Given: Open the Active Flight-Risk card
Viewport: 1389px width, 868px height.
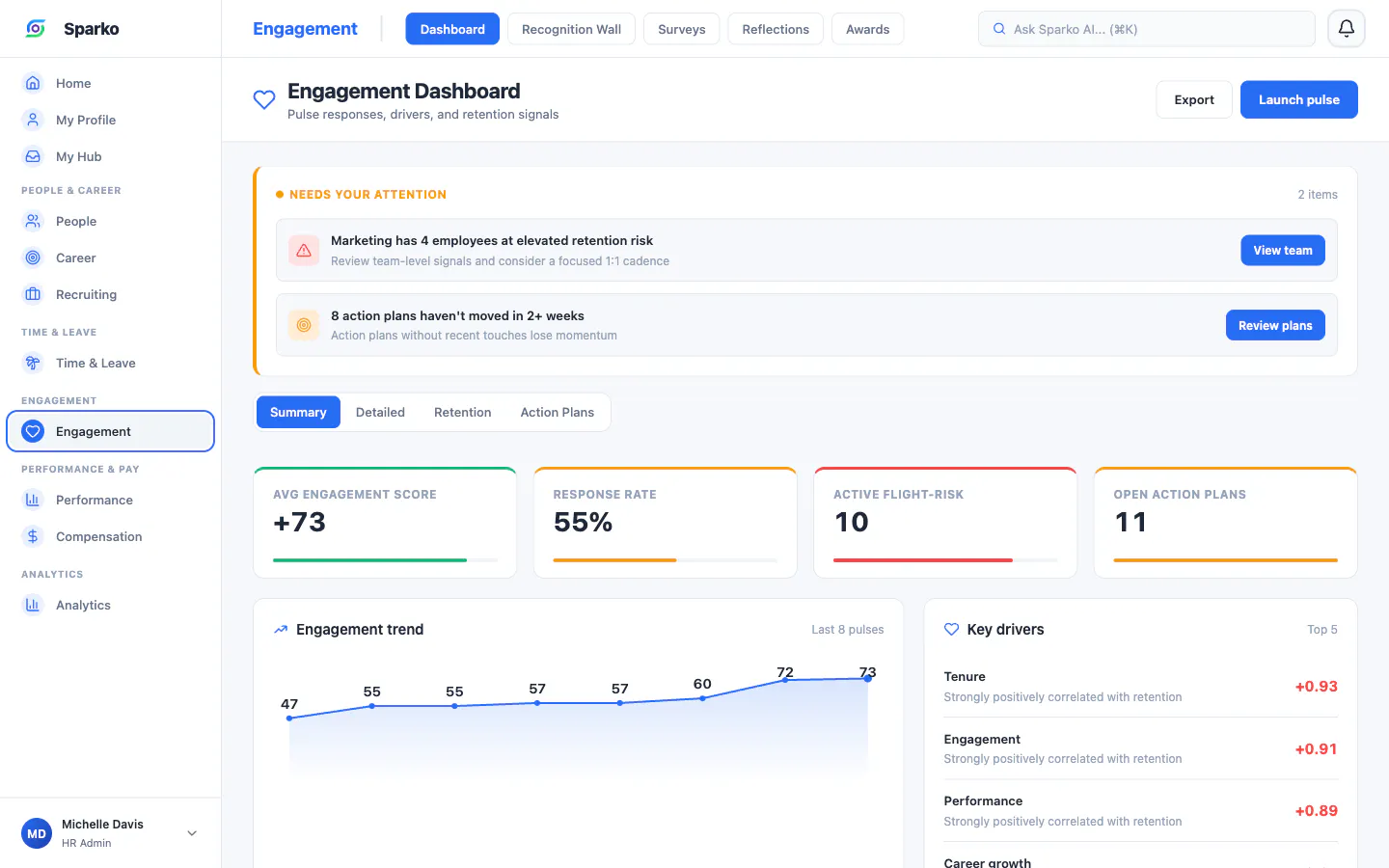Looking at the screenshot, I should (945, 523).
